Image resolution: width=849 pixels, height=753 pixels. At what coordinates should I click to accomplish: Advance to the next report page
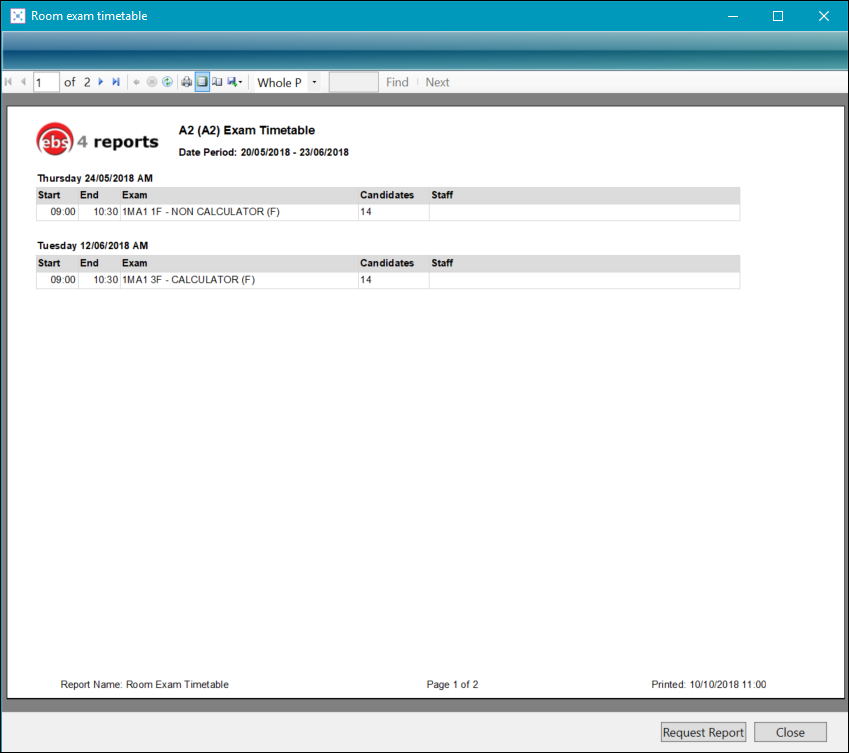click(101, 82)
